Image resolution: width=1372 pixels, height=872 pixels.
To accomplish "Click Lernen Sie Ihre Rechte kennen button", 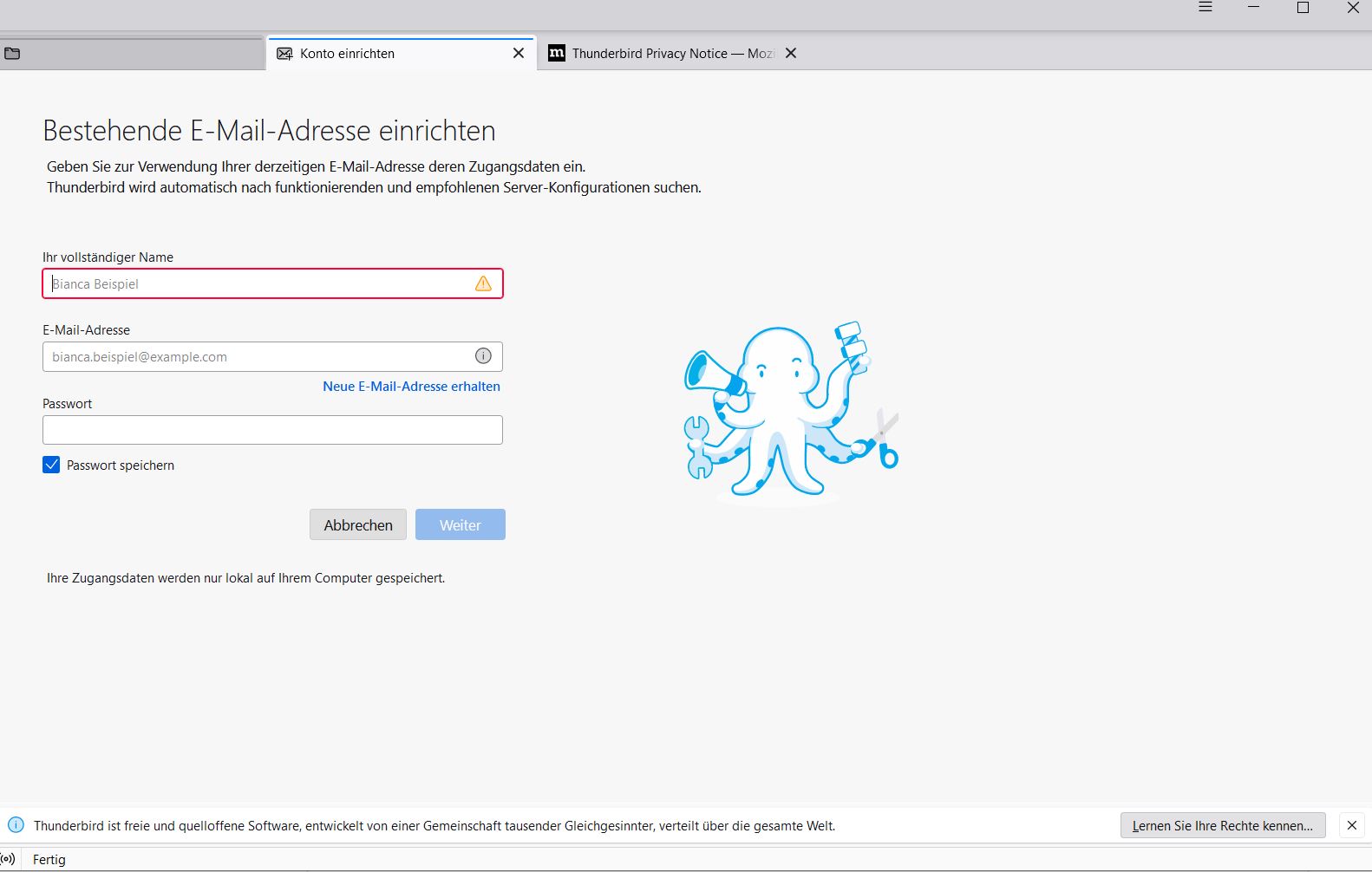I will click(x=1223, y=825).
